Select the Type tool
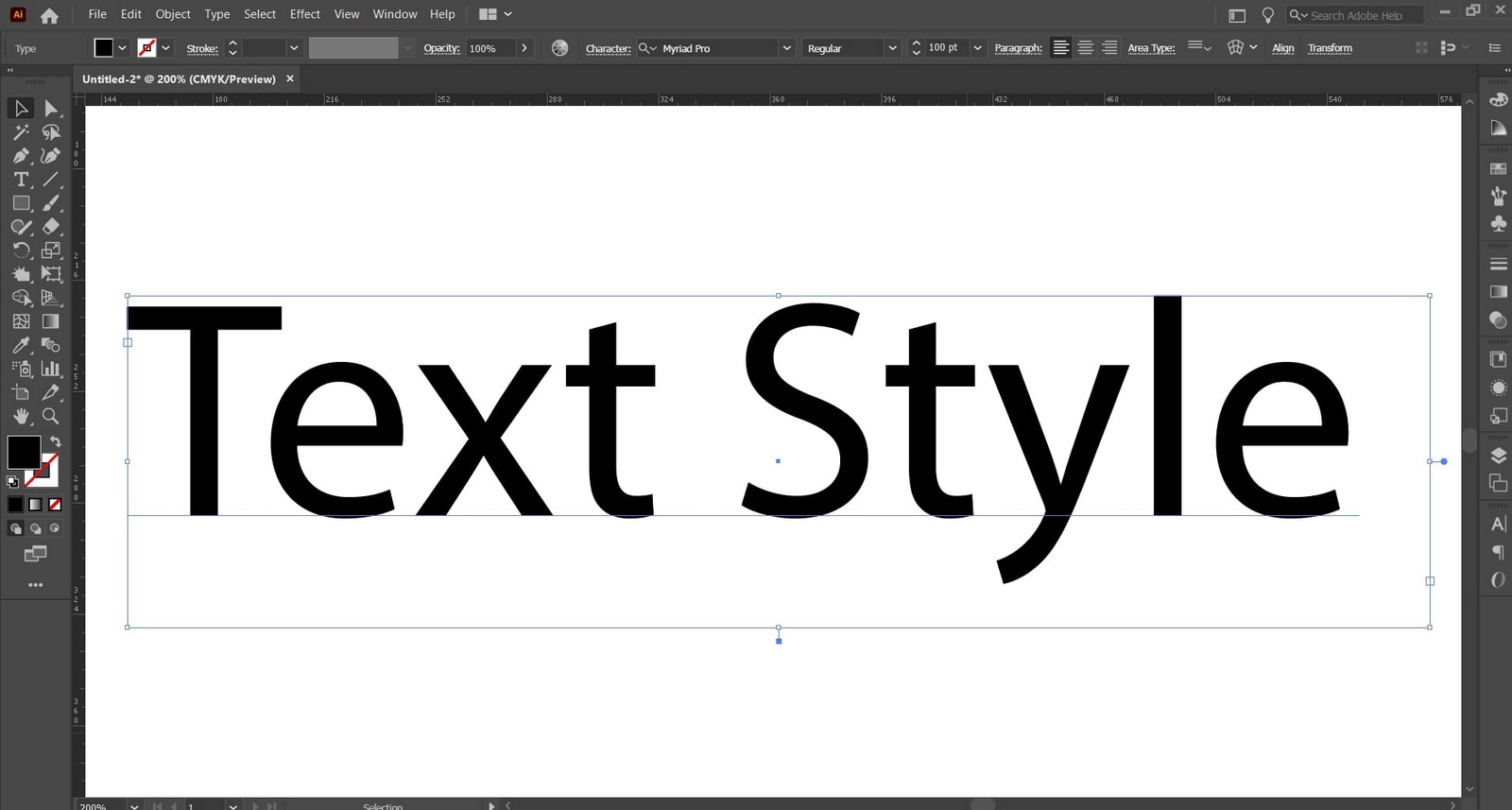The height and width of the screenshot is (810, 1512). [21, 180]
